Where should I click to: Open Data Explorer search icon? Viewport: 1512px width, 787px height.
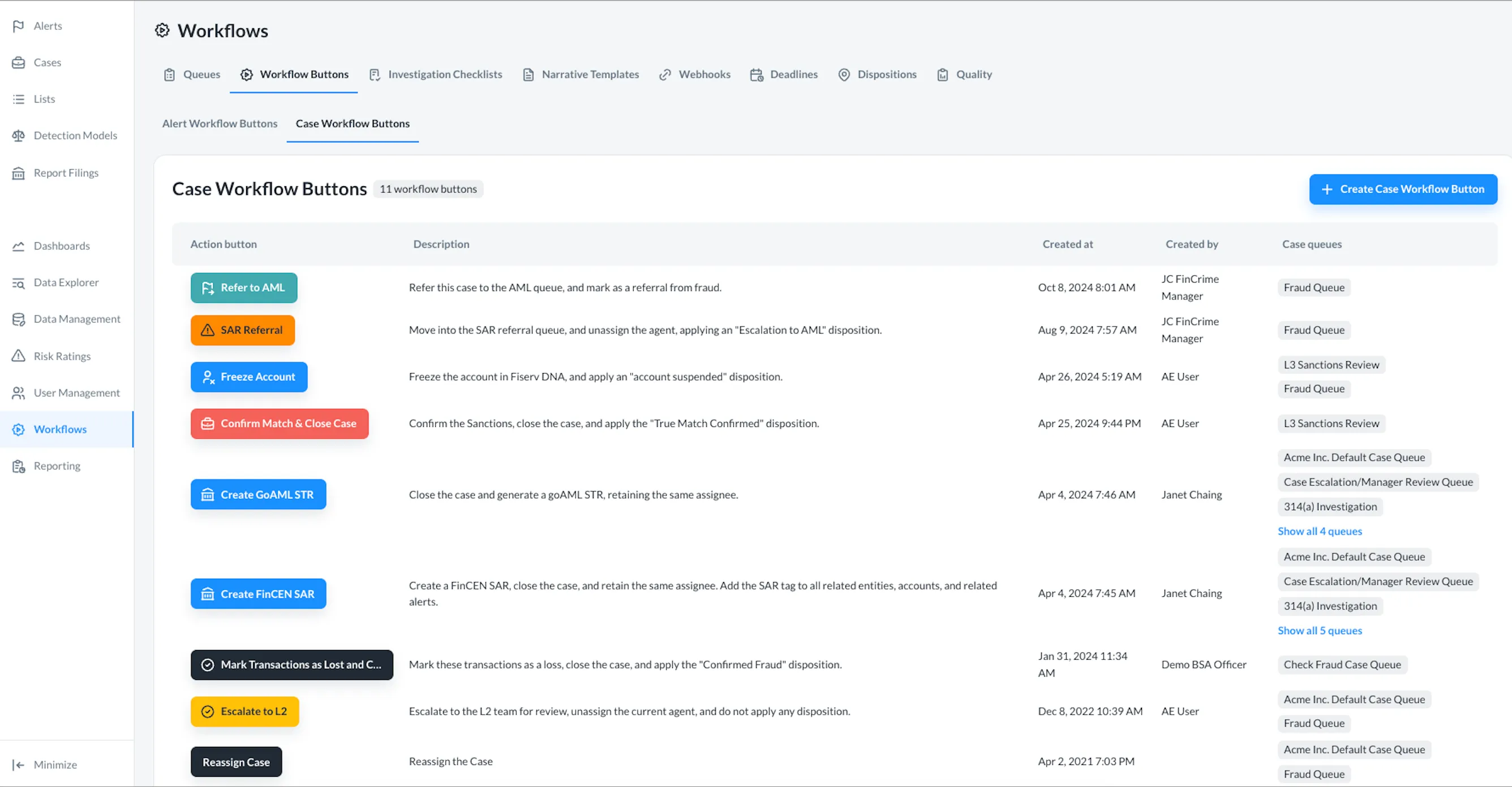click(x=18, y=283)
